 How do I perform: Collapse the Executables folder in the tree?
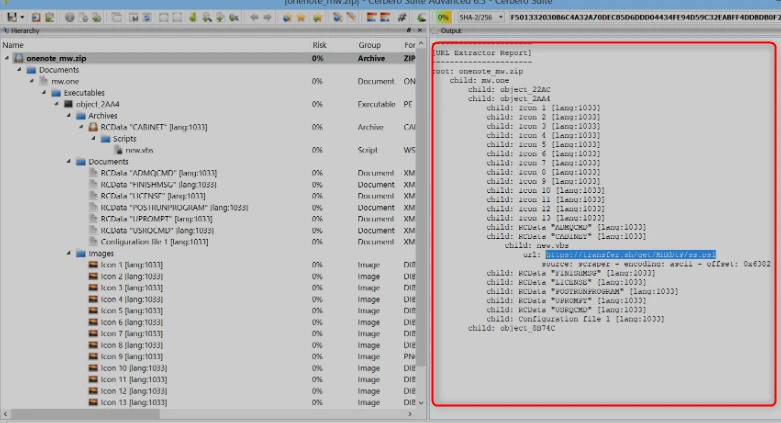tap(44, 93)
